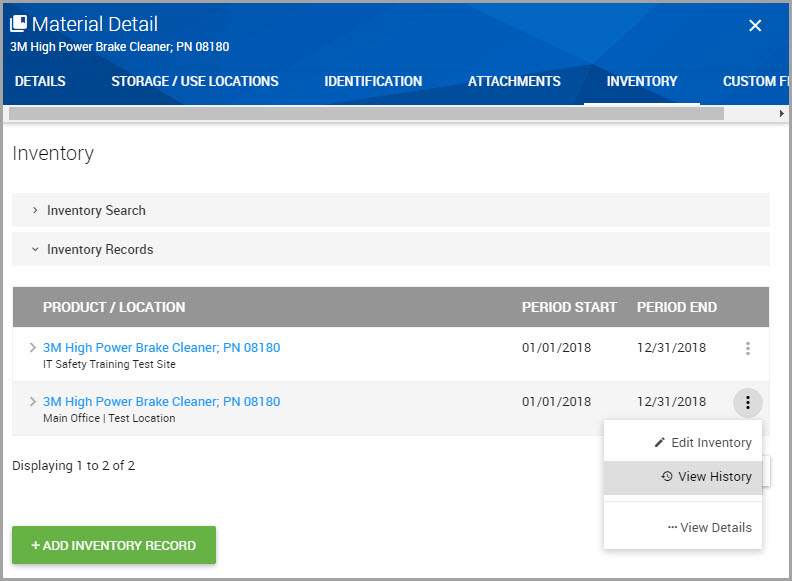Click the Period Start column header

(x=569, y=307)
